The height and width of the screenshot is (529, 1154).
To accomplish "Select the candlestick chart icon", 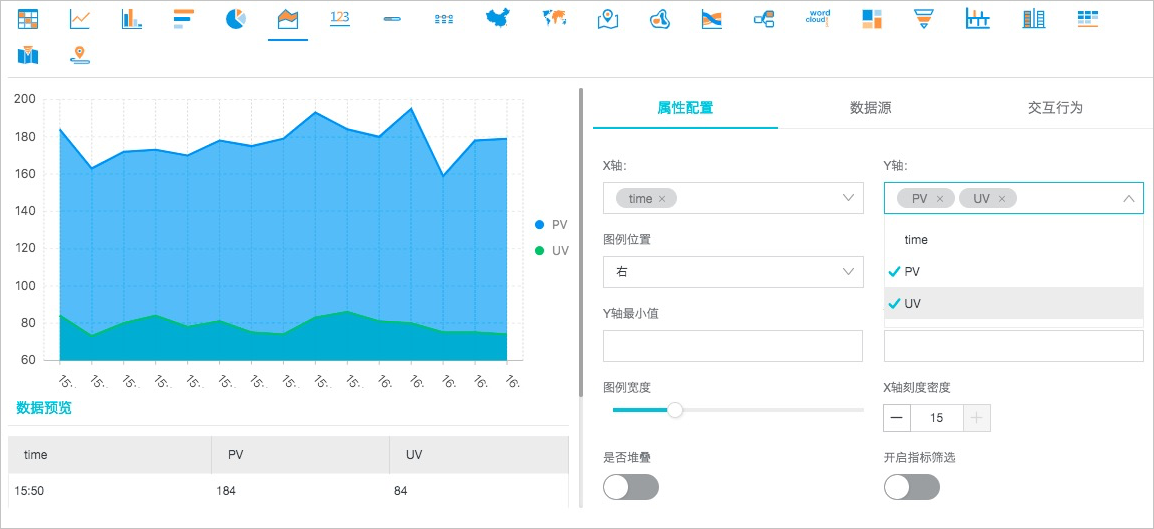I will pos(977,18).
